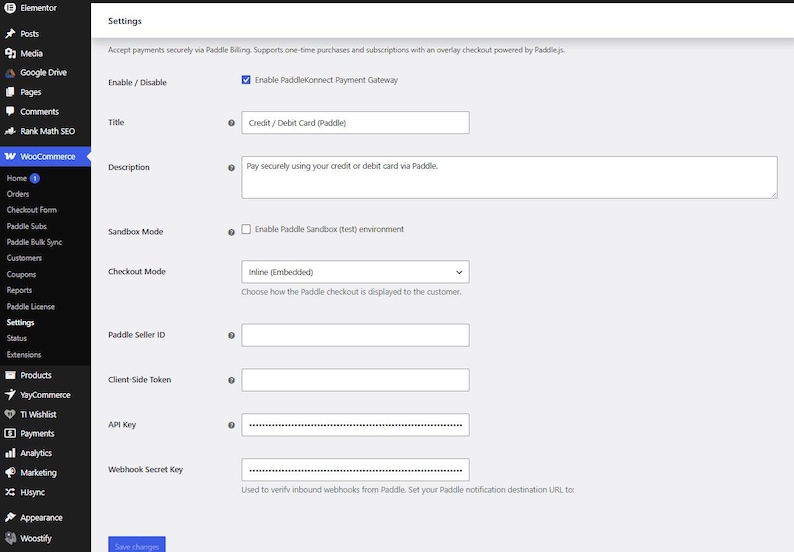This screenshot has width=794, height=552.
Task: Open the Checkout Form submenu item
Action: pos(31,210)
